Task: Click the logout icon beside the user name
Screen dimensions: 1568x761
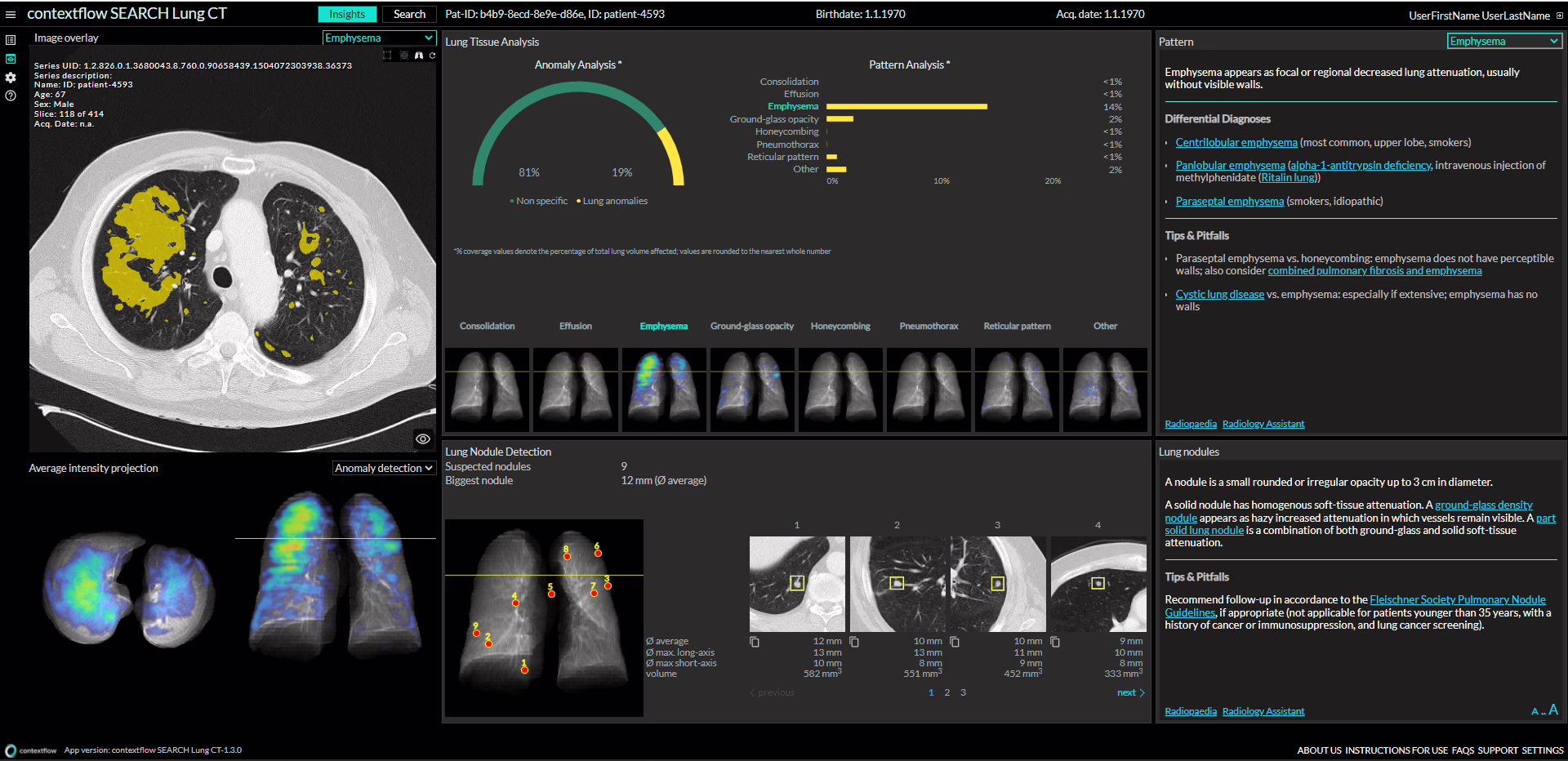Action: pos(1559,16)
